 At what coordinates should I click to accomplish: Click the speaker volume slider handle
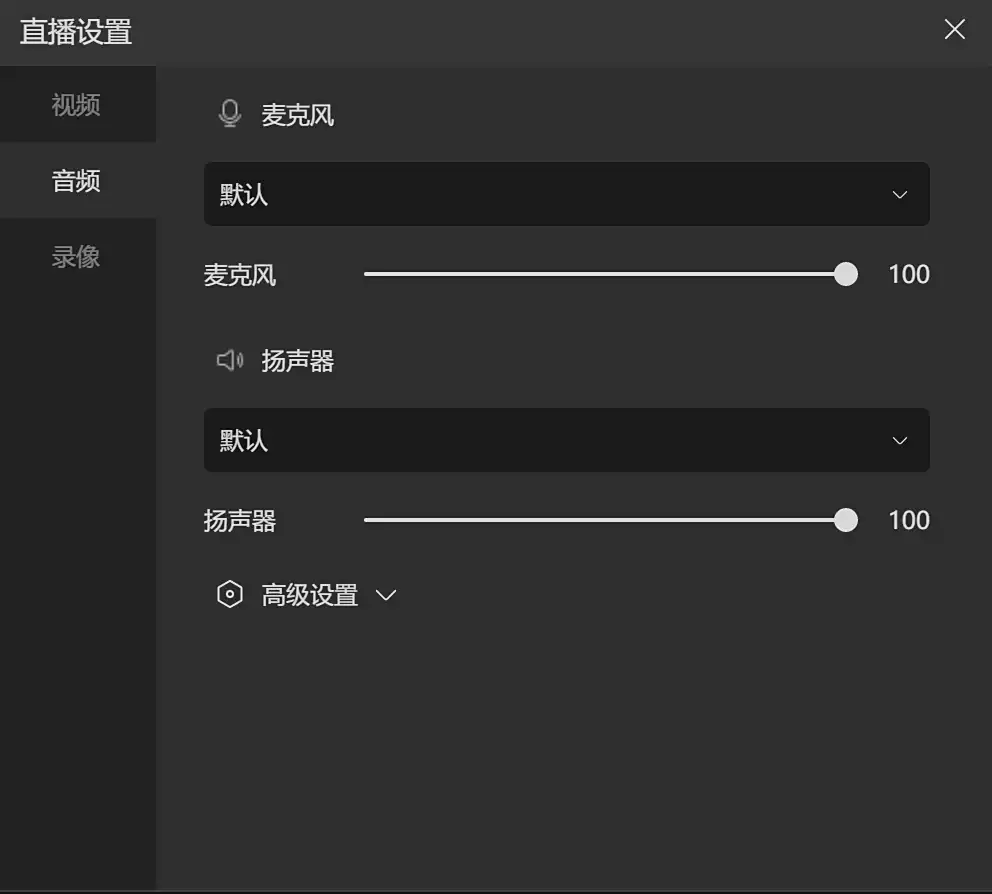pos(845,520)
